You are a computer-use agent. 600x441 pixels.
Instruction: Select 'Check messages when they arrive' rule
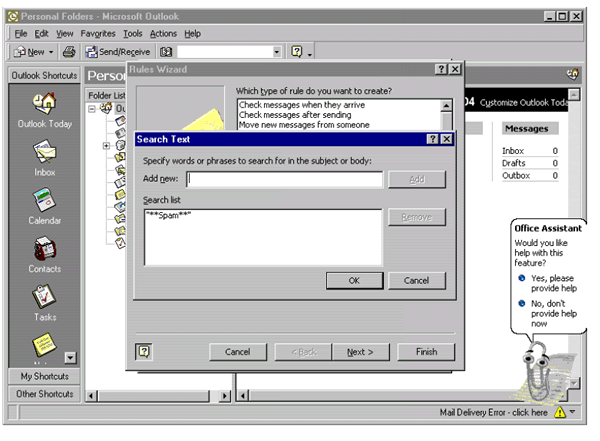tap(302, 105)
